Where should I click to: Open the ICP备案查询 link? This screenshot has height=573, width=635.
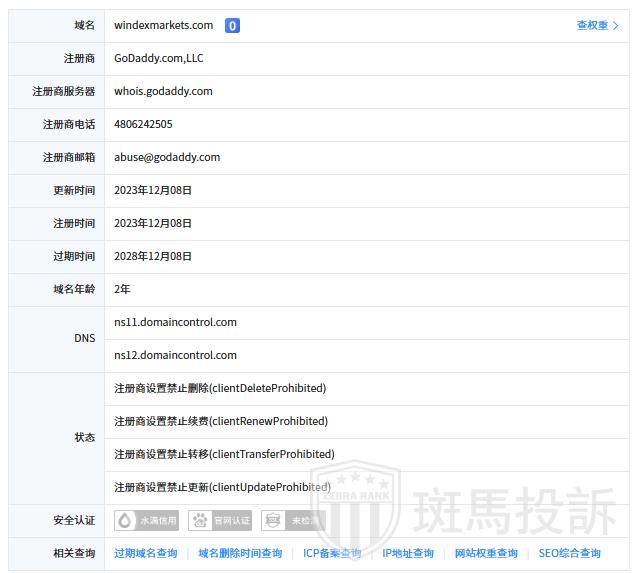(x=332, y=553)
